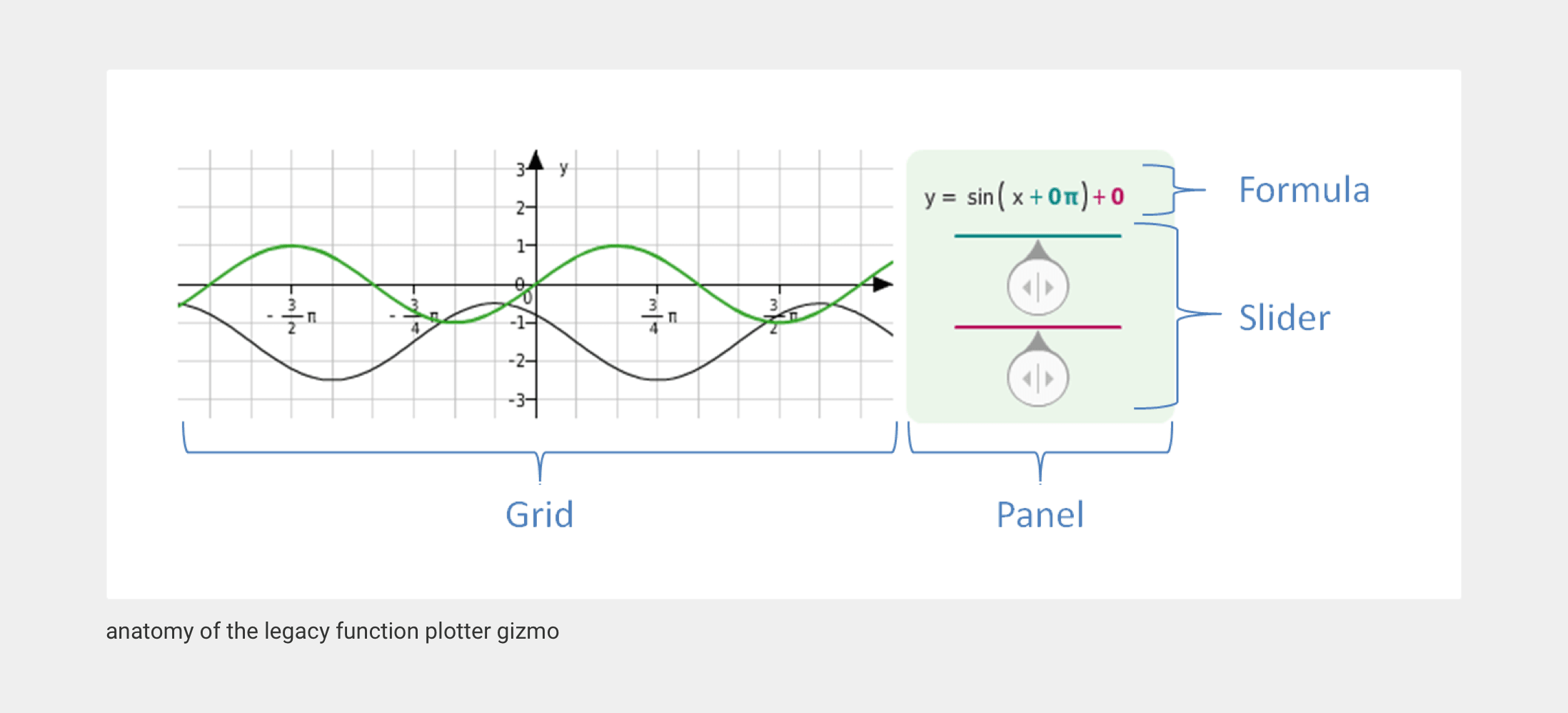Image resolution: width=1568 pixels, height=713 pixels.
Task: Click the y-axis arrowhead at top
Action: point(536,160)
